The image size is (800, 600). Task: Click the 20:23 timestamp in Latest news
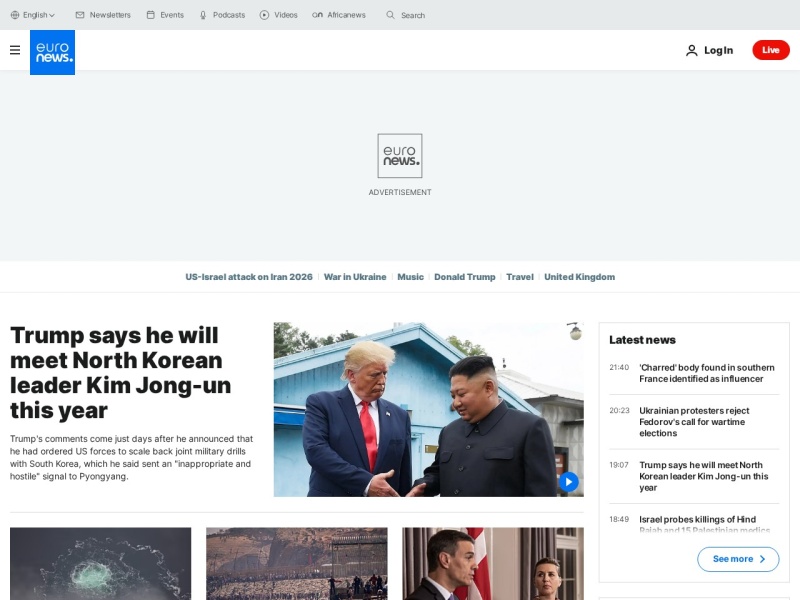(x=619, y=410)
